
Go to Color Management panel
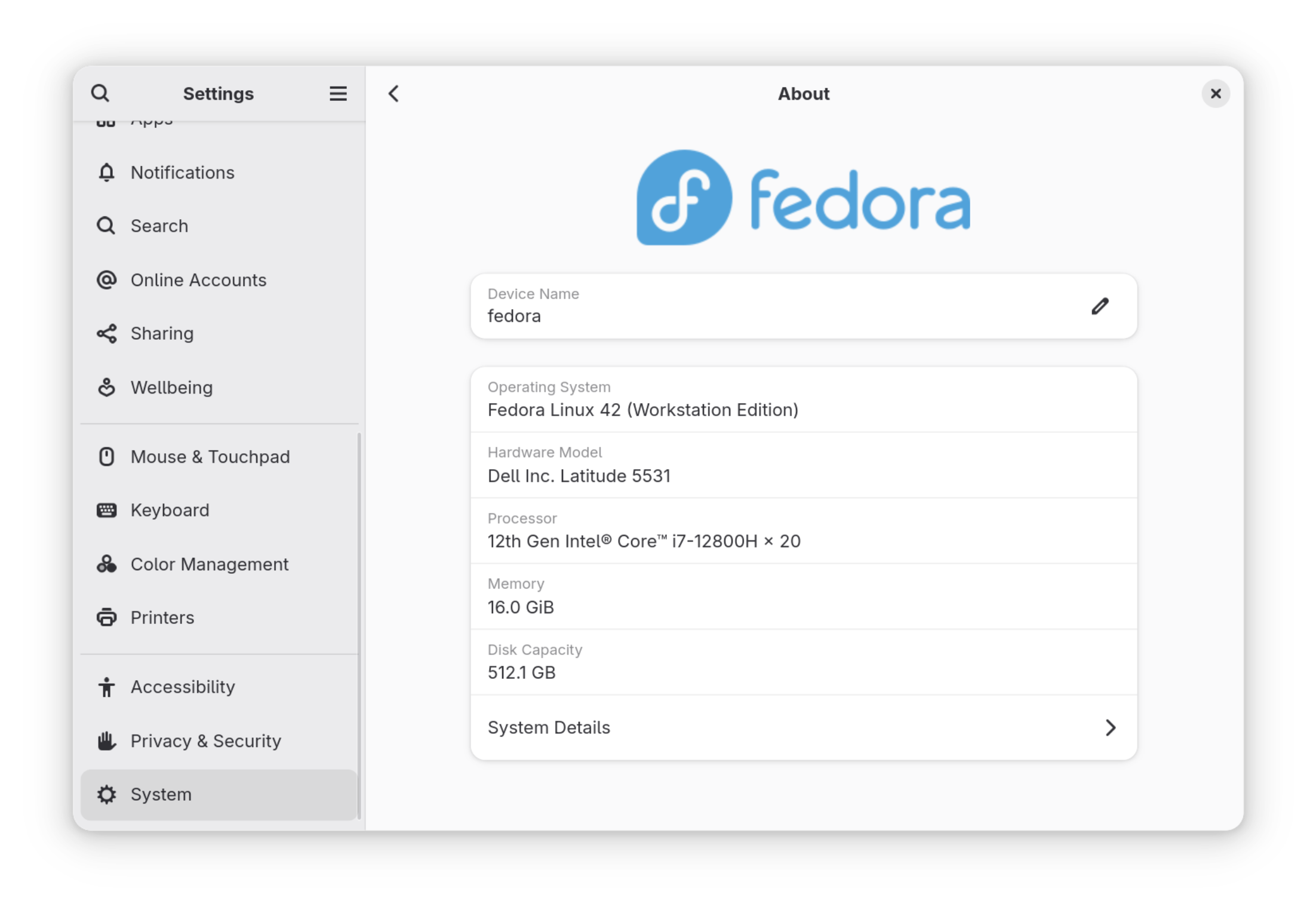(209, 564)
